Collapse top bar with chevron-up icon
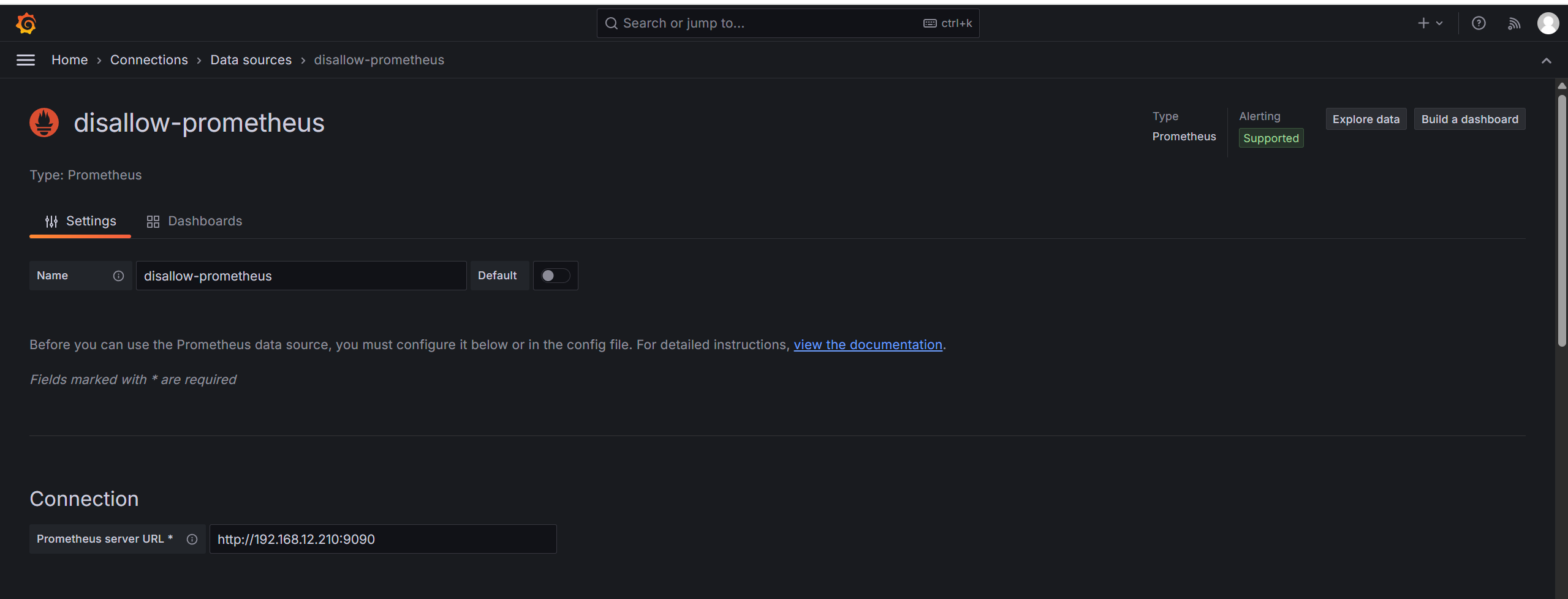This screenshot has width=1568, height=599. pyautogui.click(x=1547, y=60)
